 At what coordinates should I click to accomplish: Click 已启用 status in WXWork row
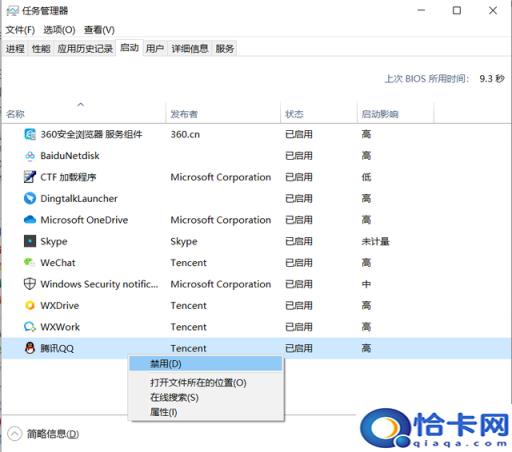pos(299,327)
